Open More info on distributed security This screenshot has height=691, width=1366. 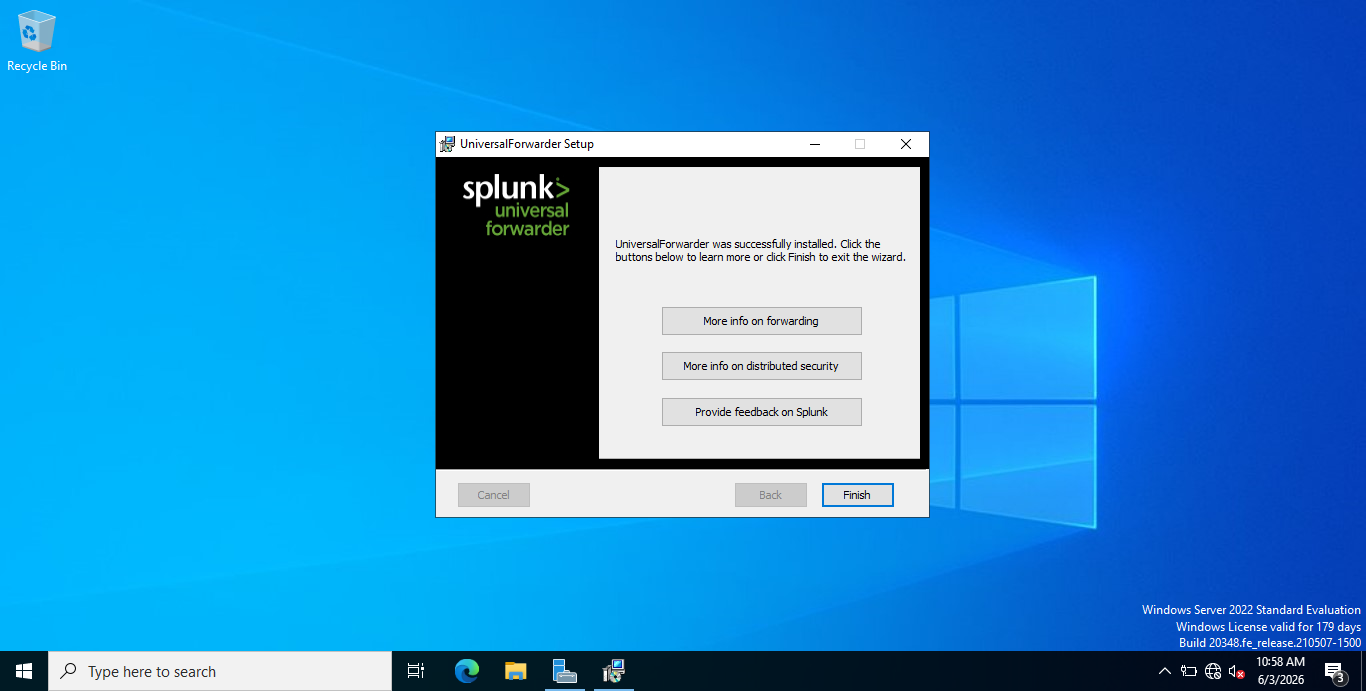[761, 366]
